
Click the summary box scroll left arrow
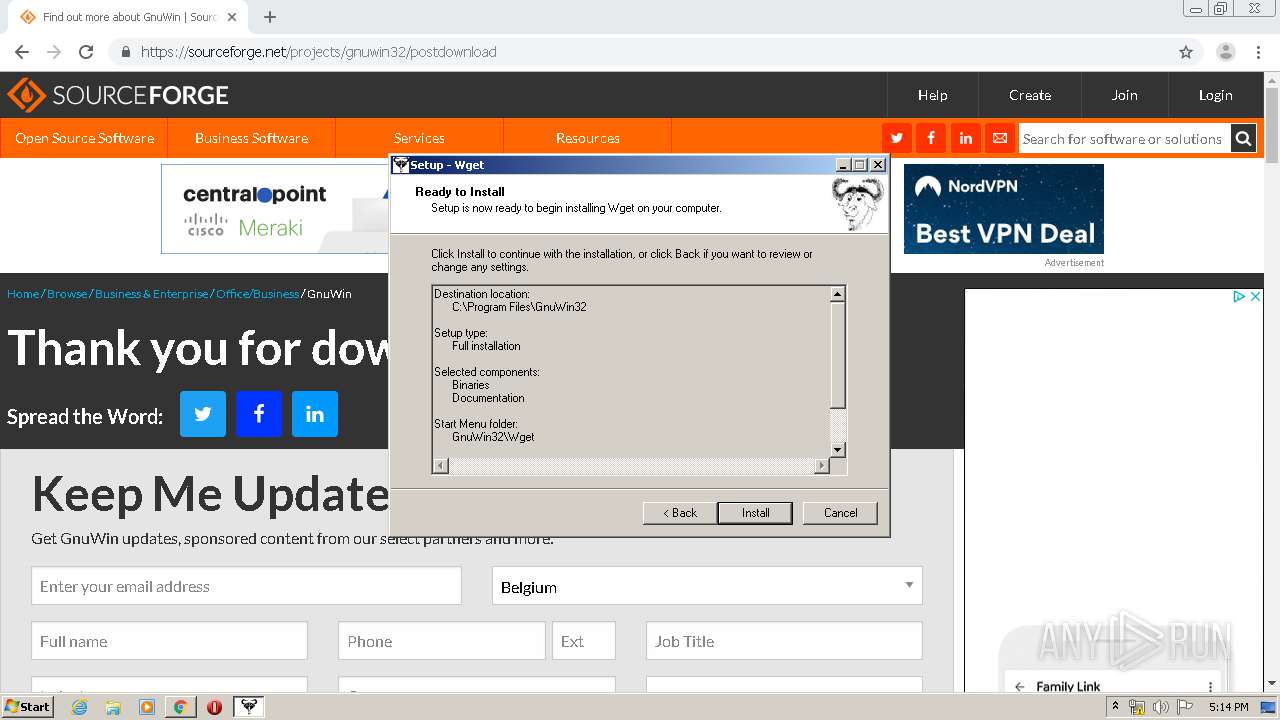coord(441,466)
